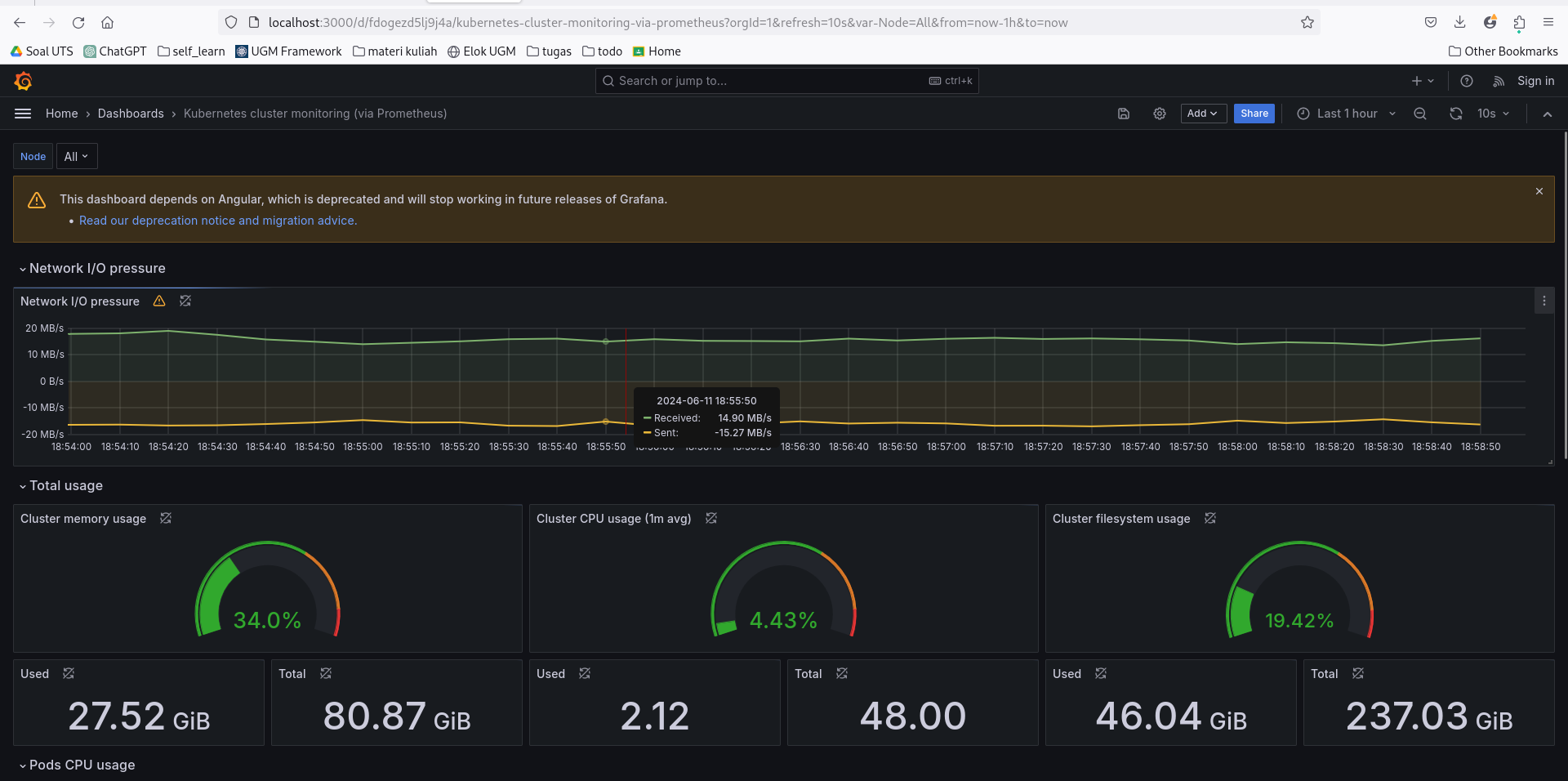The height and width of the screenshot is (781, 1568).
Task: Open Soal UTS bookmark
Action: tap(42, 51)
